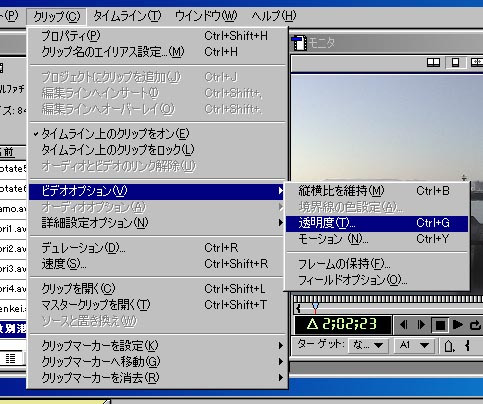Select フィールドオプション(O) in submenu
The width and height of the screenshot is (483, 404).
click(x=377, y=280)
